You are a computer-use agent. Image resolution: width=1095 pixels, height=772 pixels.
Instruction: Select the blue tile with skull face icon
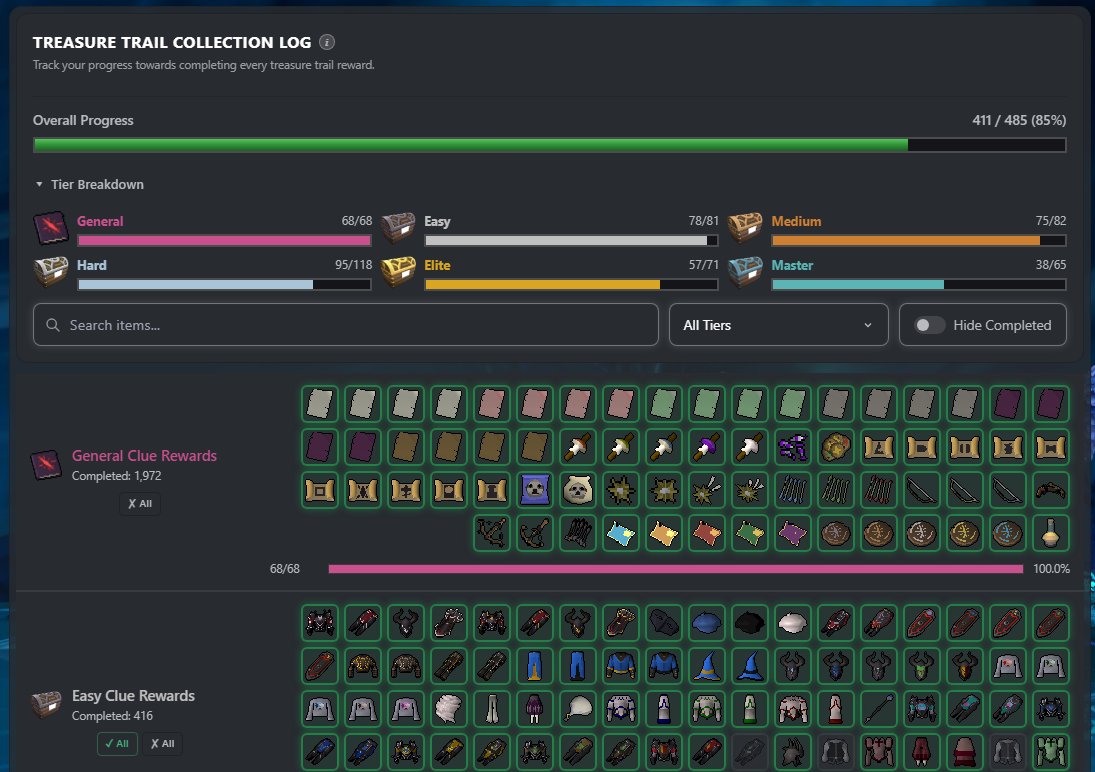tap(535, 490)
